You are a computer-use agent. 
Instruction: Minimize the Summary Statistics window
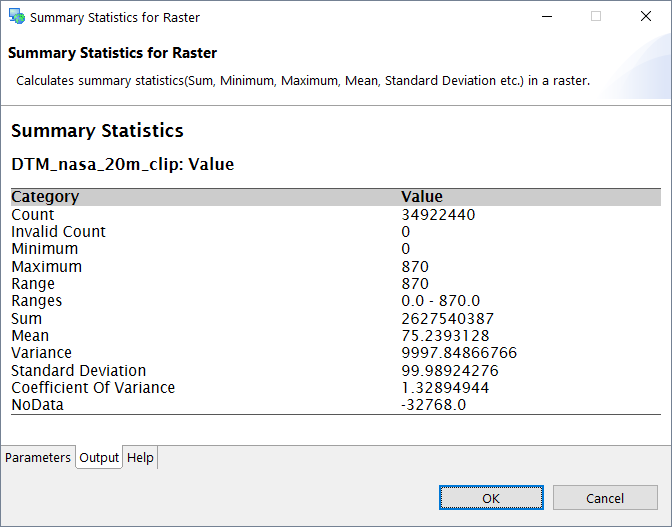tap(549, 17)
